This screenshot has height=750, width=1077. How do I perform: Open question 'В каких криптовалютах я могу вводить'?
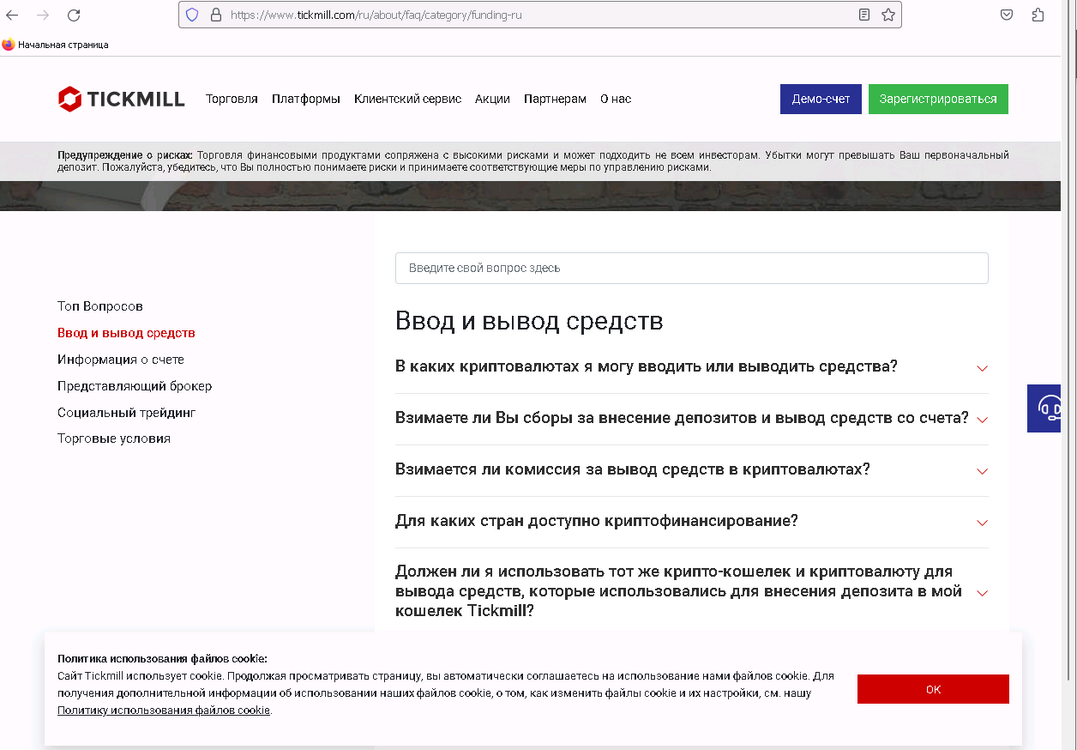tap(646, 367)
